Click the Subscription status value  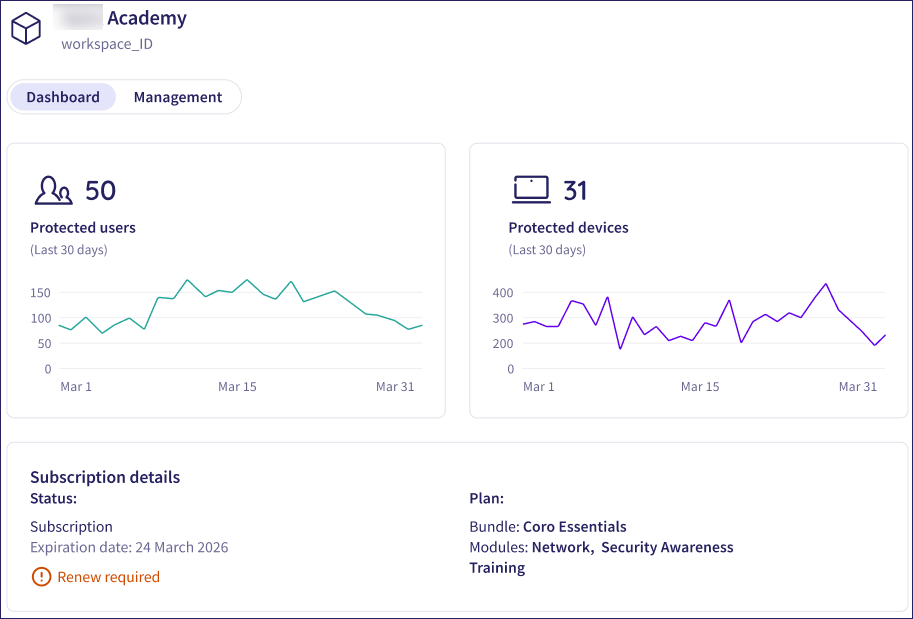click(x=72, y=526)
